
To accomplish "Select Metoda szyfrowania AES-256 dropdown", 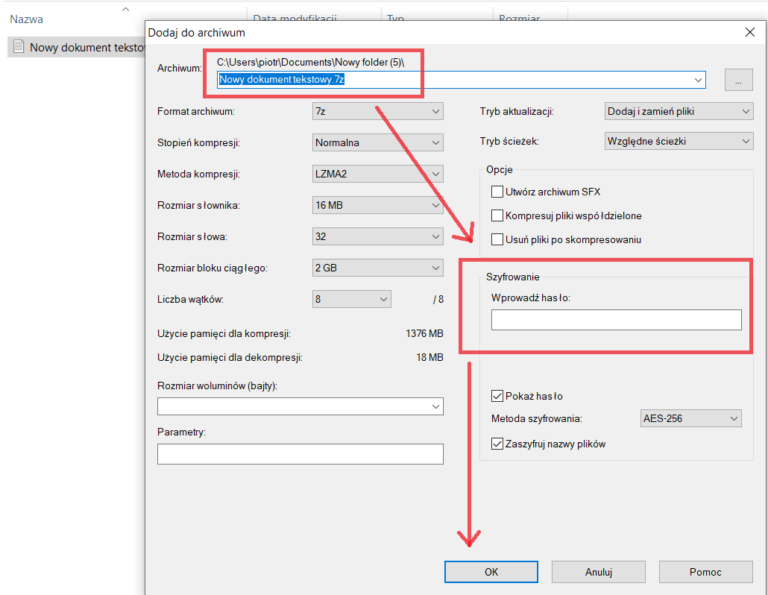I will (690, 418).
